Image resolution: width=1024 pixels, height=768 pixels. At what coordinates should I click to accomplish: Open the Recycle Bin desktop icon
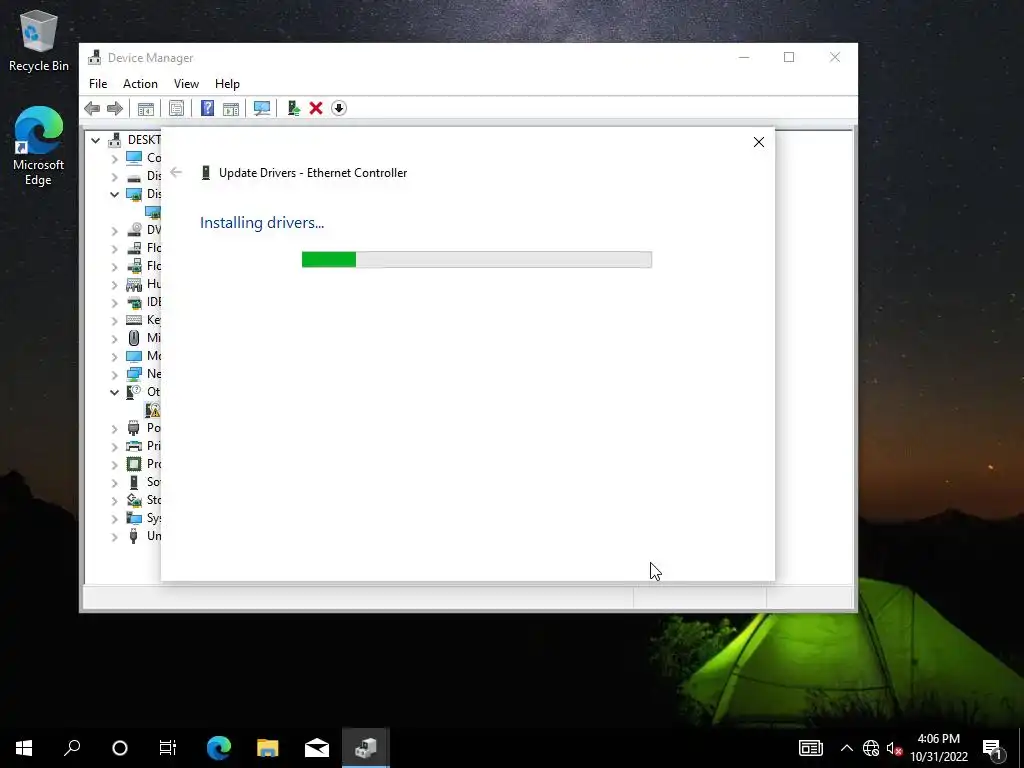pyautogui.click(x=39, y=40)
